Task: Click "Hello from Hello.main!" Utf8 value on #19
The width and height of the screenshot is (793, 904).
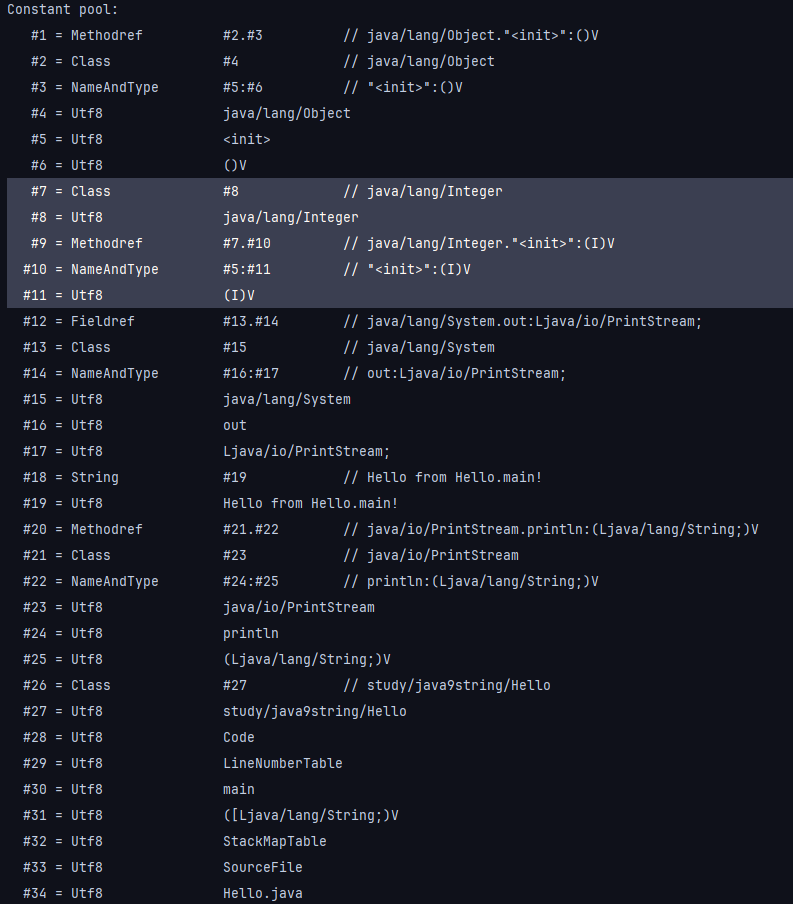Action: pos(310,503)
